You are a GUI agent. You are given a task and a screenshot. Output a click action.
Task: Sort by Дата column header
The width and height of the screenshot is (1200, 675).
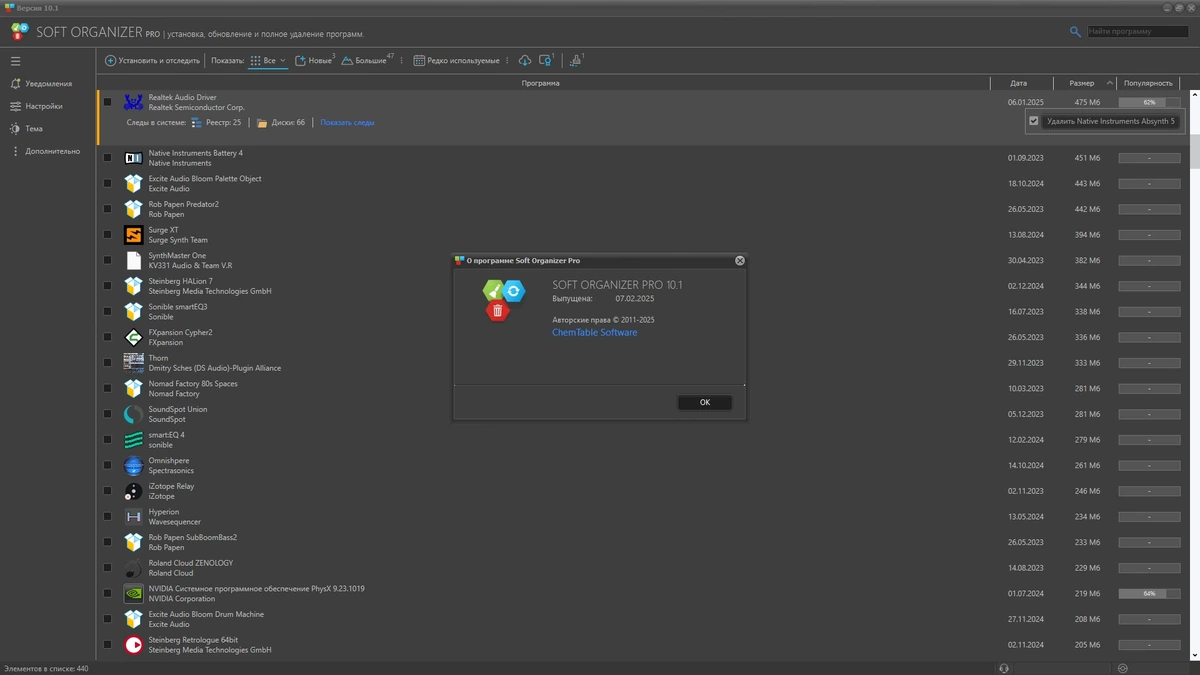(x=1019, y=83)
